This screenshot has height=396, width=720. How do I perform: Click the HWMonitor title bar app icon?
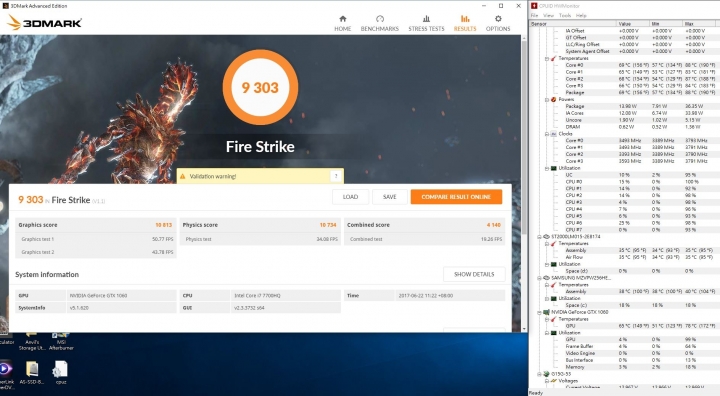(534, 6)
